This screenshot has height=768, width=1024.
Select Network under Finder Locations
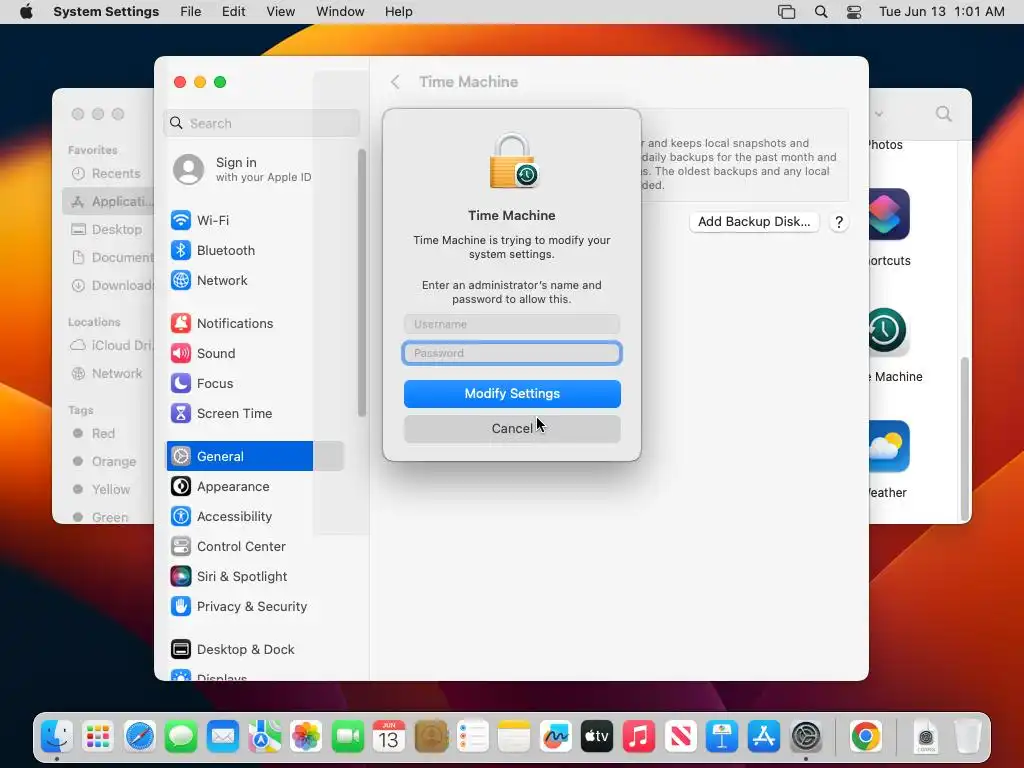(x=108, y=374)
